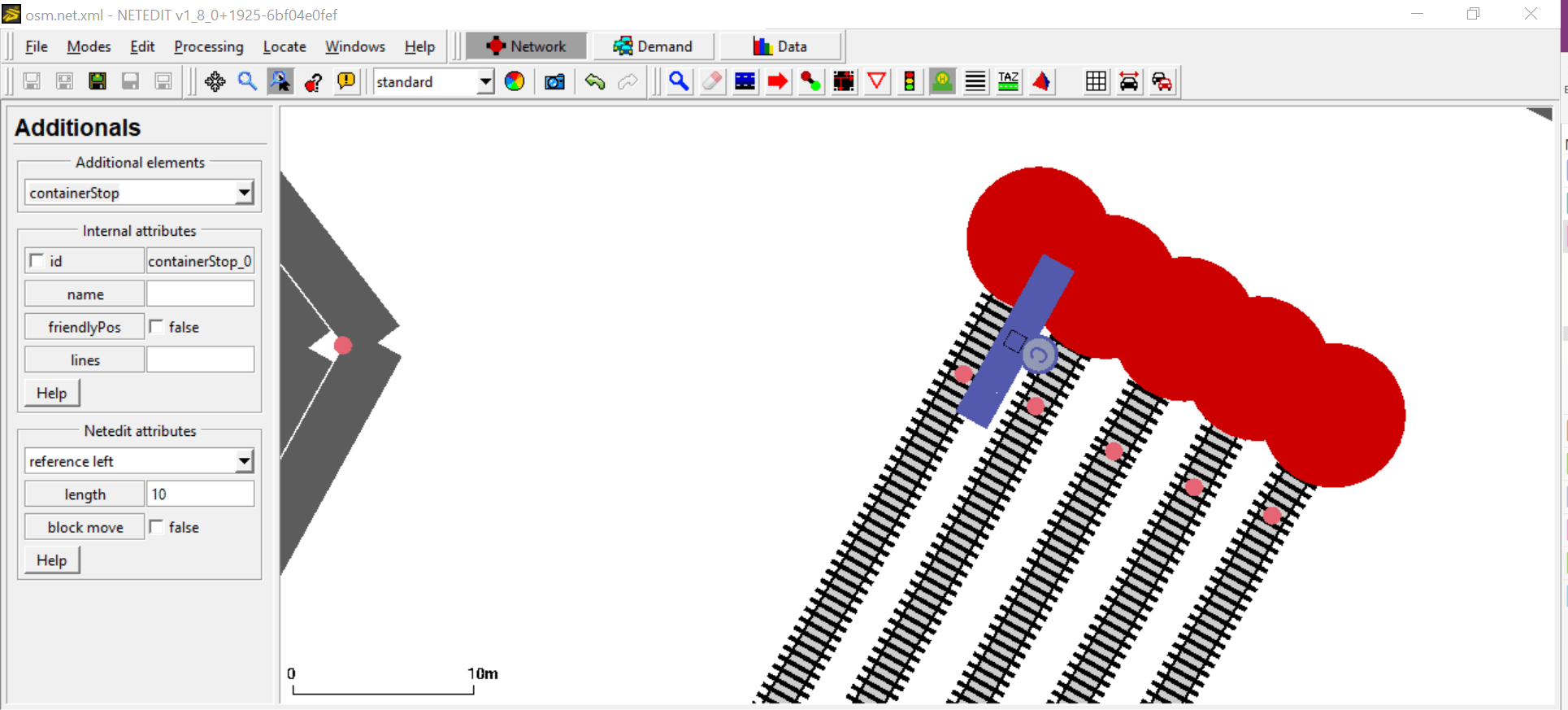
Task: Take a screenshot with camera icon
Action: [x=554, y=81]
